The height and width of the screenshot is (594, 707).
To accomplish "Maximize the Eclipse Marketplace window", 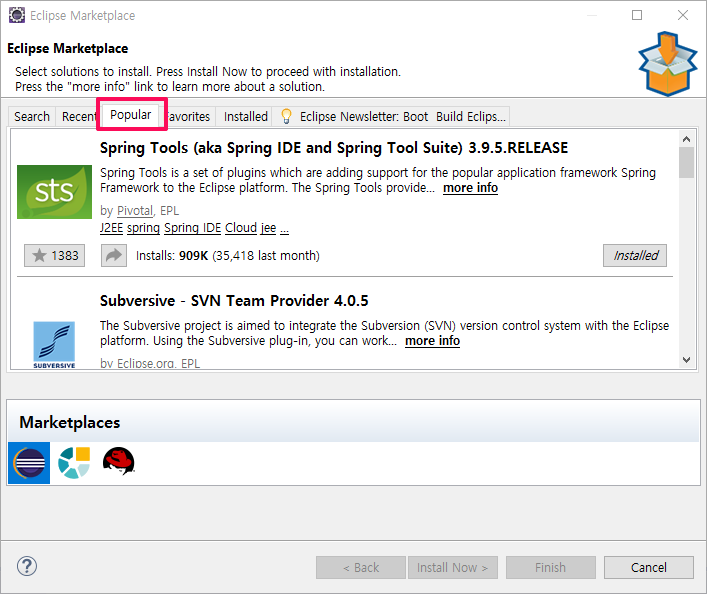I will [x=637, y=15].
